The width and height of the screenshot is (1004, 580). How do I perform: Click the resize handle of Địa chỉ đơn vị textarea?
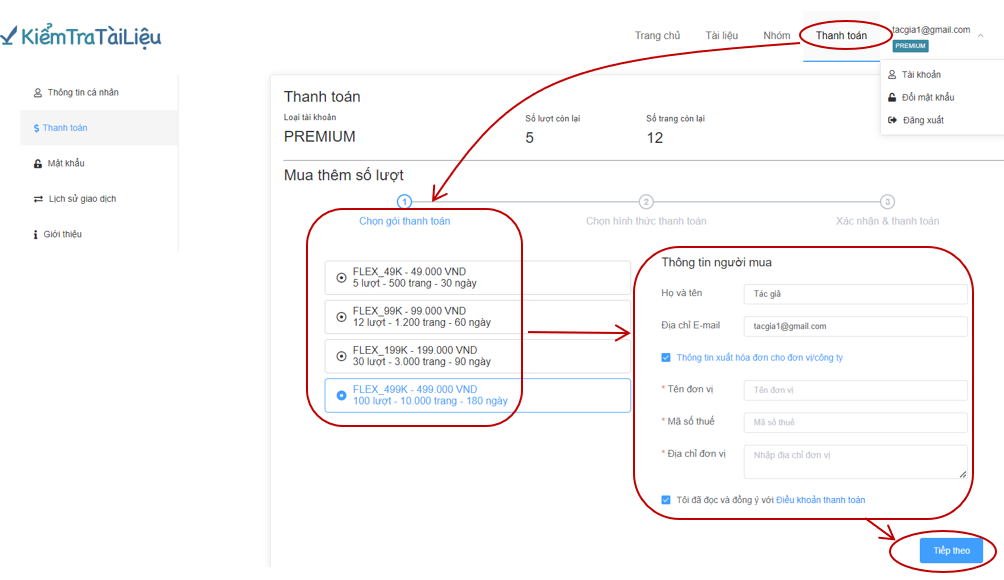click(x=962, y=474)
